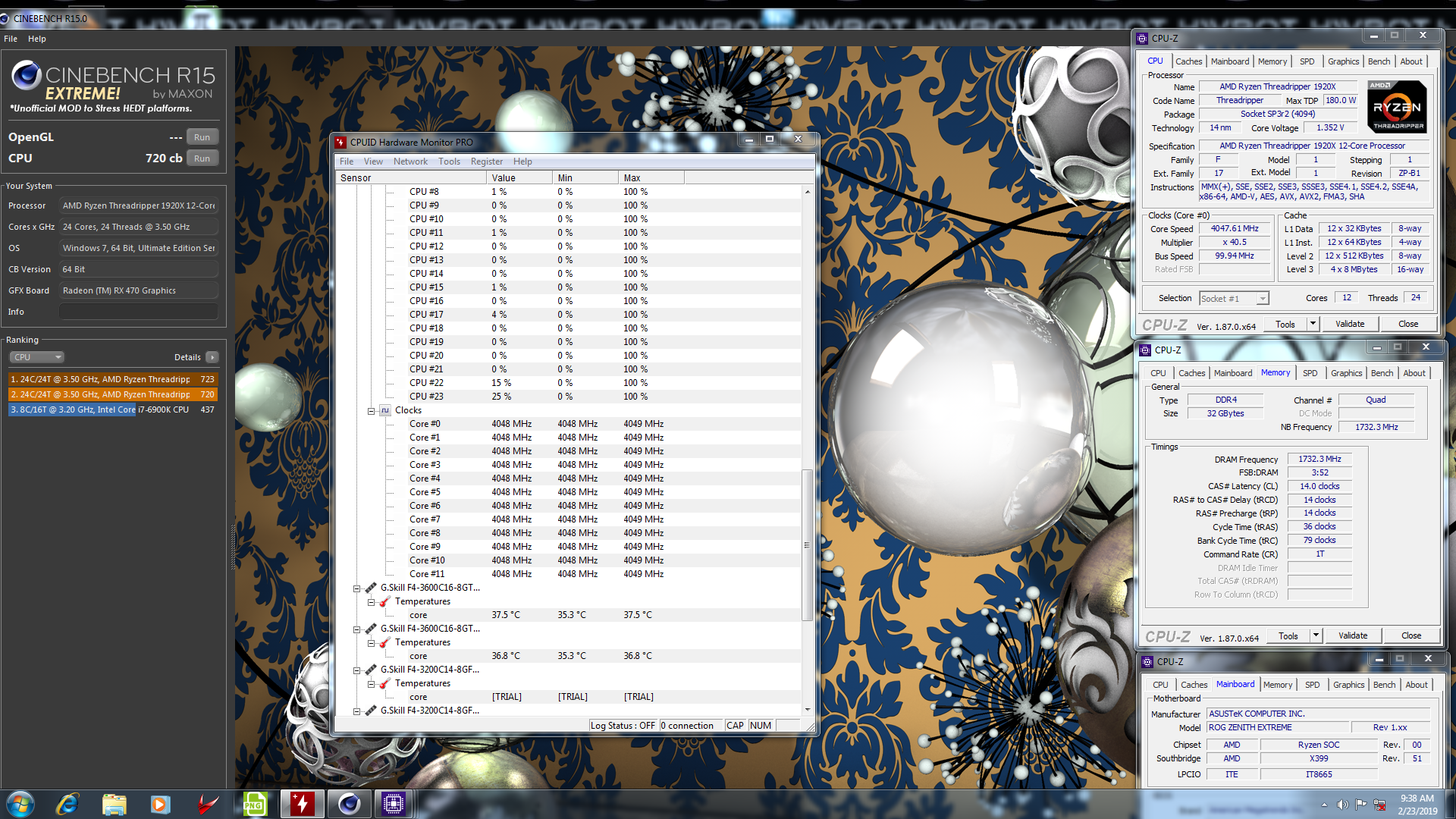The width and height of the screenshot is (1456, 819).
Task: Click the red swoosh app icon in taskbar
Action: (208, 804)
